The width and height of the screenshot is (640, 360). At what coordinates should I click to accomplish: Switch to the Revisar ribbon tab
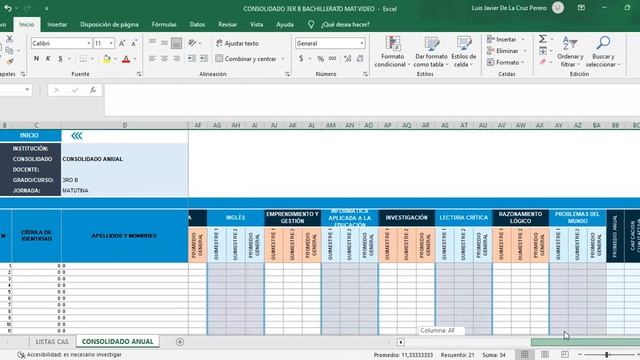click(227, 24)
